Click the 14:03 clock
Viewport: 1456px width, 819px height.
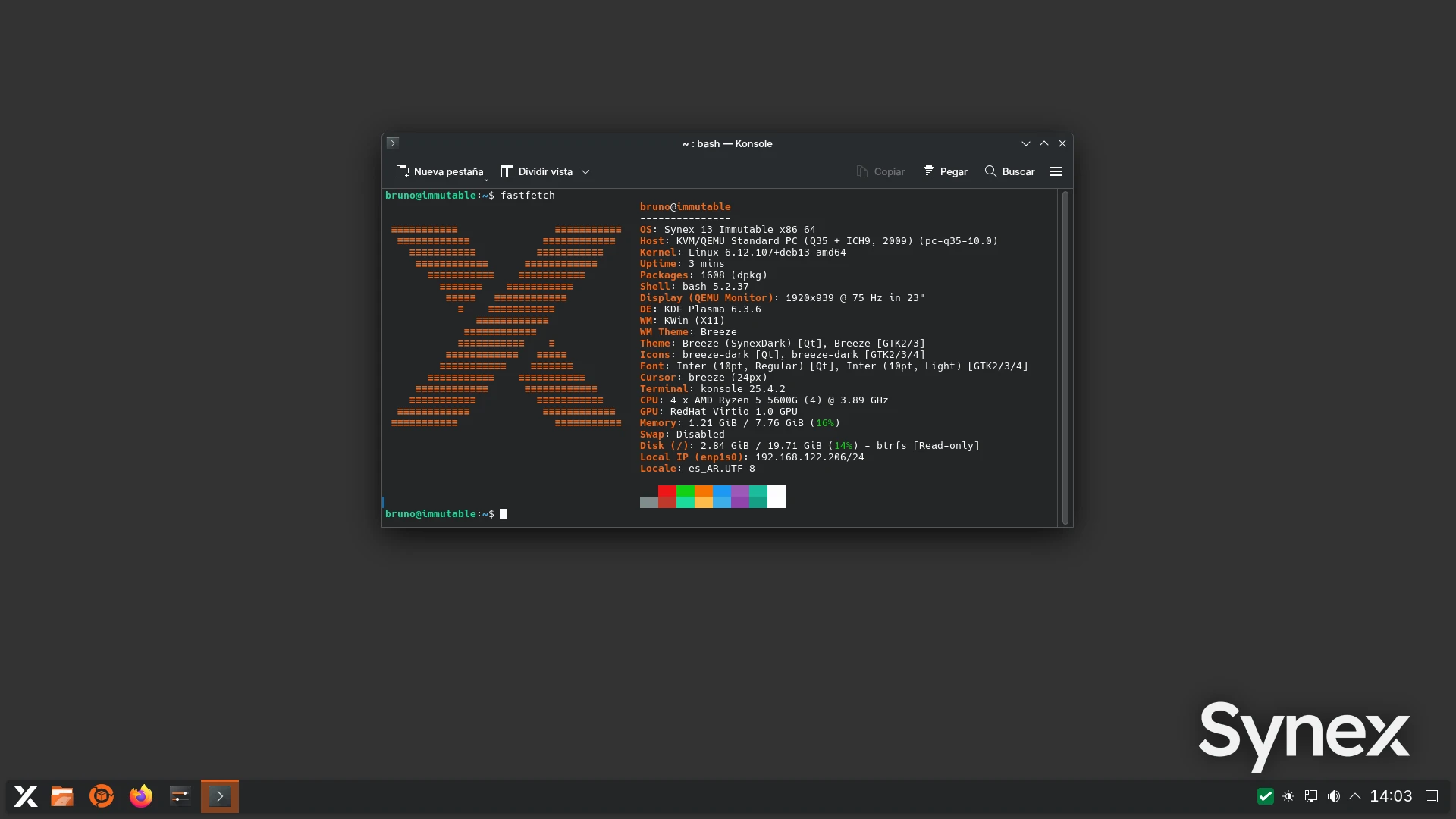(1391, 796)
